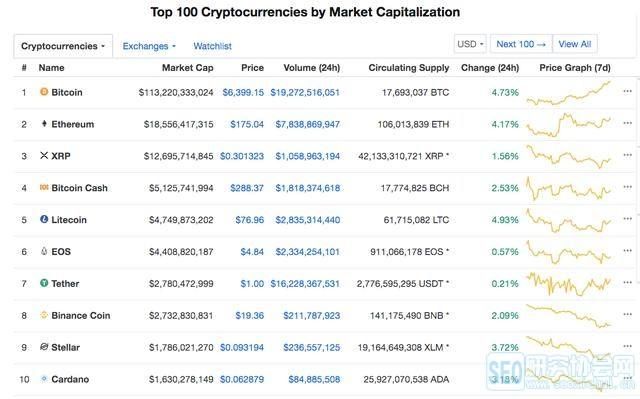Click the View All button
Screen dimensions: 640x399
click(x=575, y=44)
